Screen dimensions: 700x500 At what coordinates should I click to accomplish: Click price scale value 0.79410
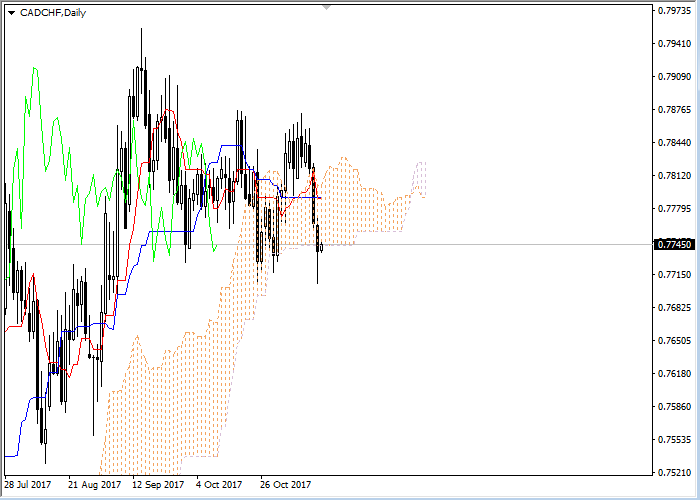[x=674, y=44]
